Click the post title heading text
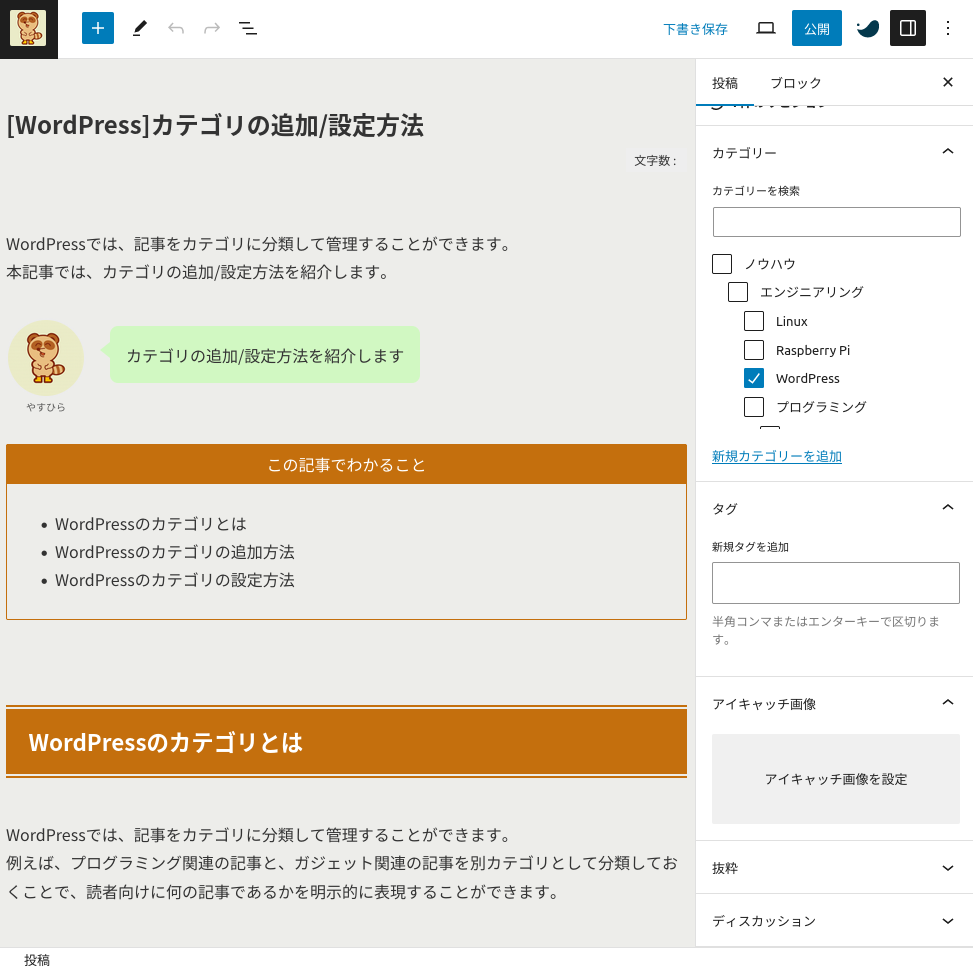The image size is (973, 969). [215, 125]
